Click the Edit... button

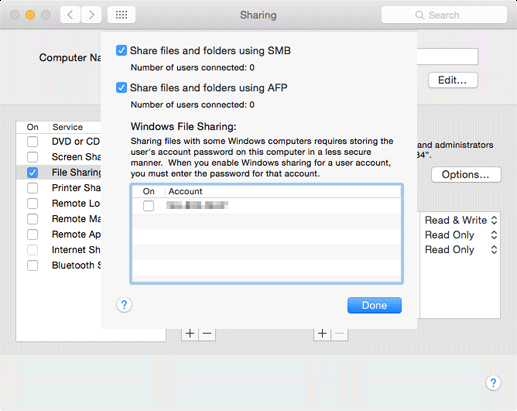click(x=453, y=80)
